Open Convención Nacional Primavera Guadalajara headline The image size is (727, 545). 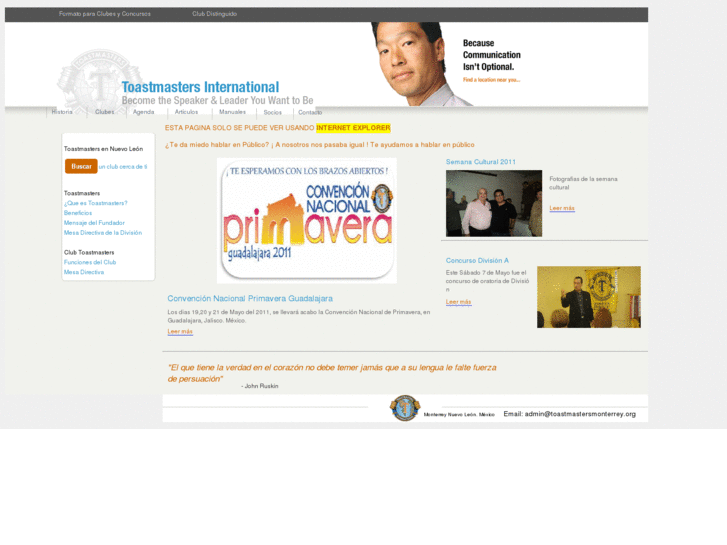[250, 298]
